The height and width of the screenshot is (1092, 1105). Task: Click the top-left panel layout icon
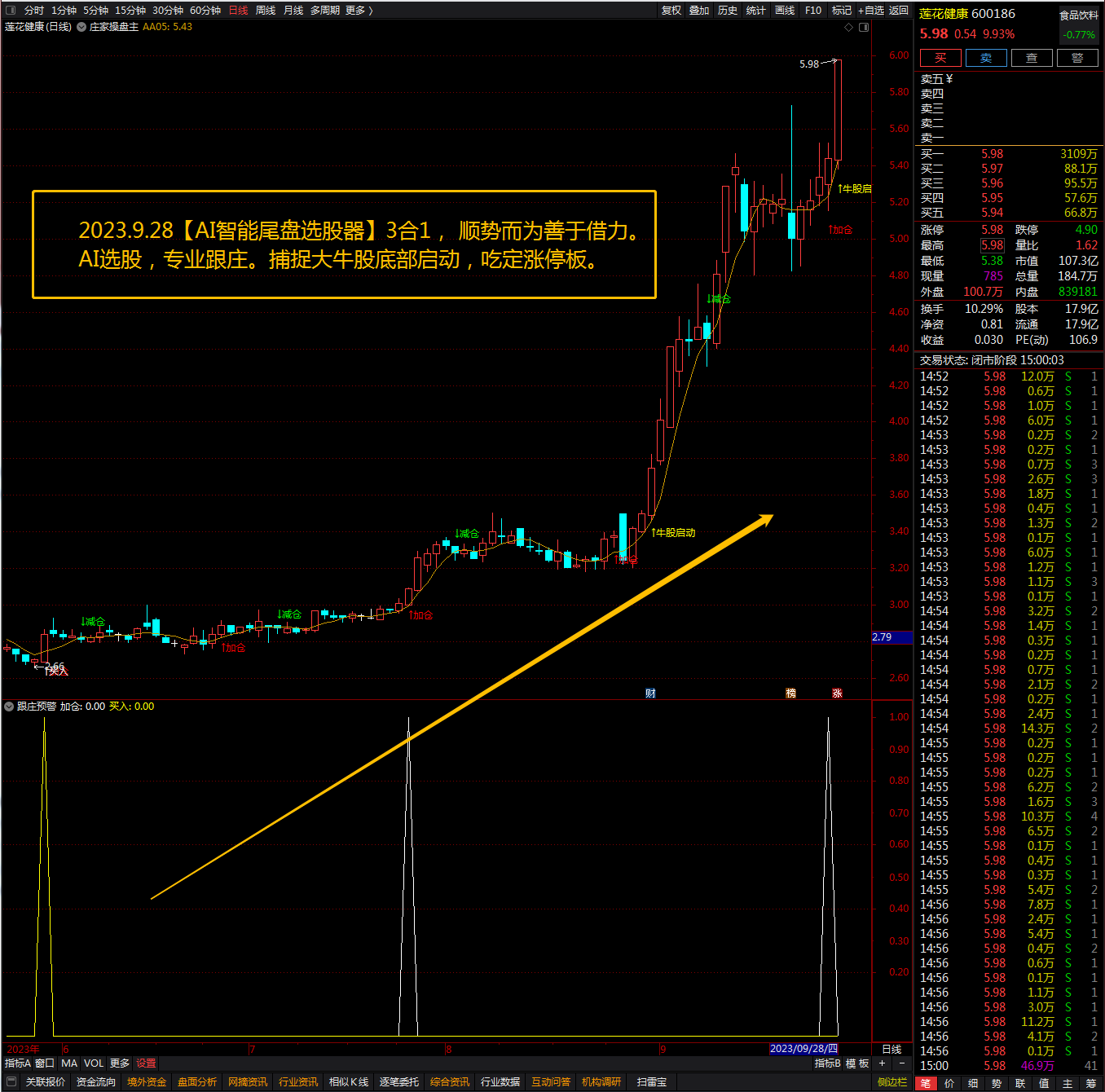11,11
